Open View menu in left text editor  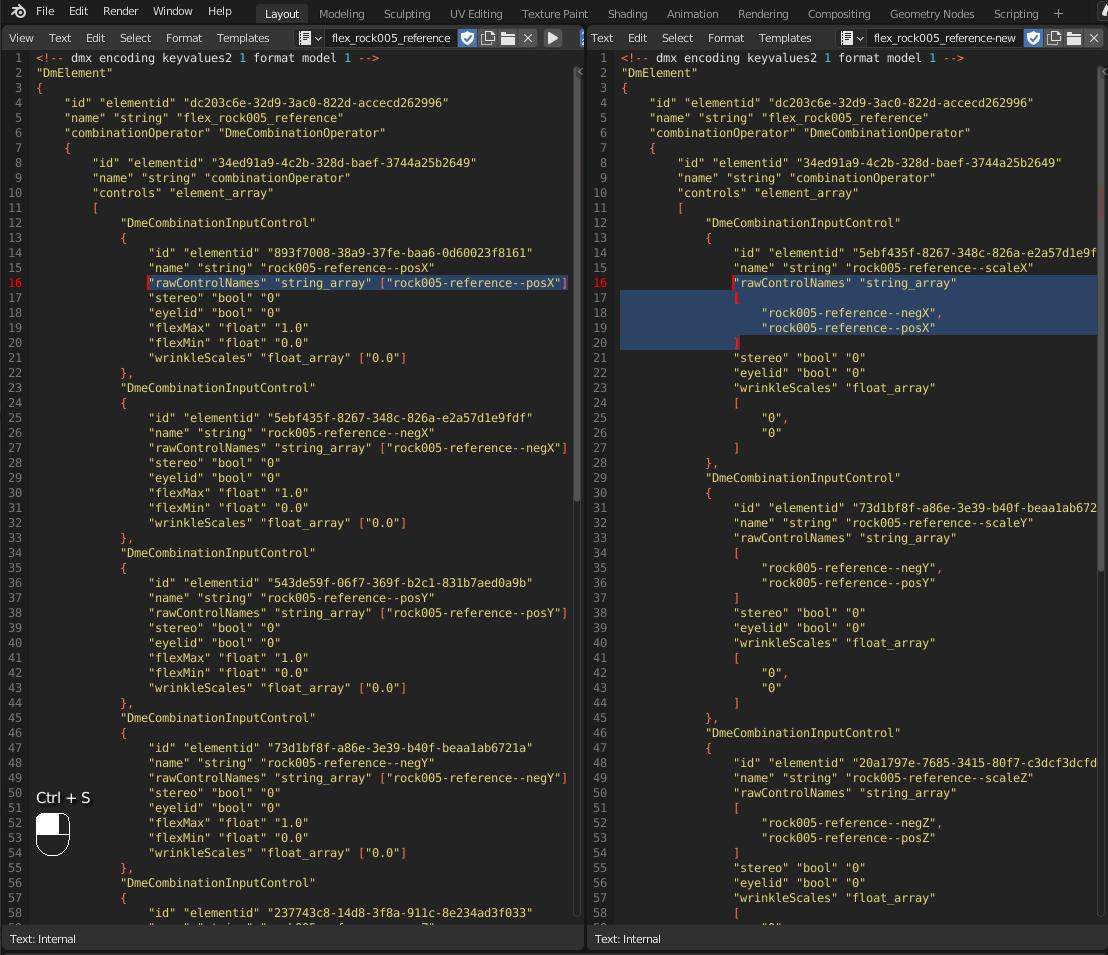pos(21,38)
